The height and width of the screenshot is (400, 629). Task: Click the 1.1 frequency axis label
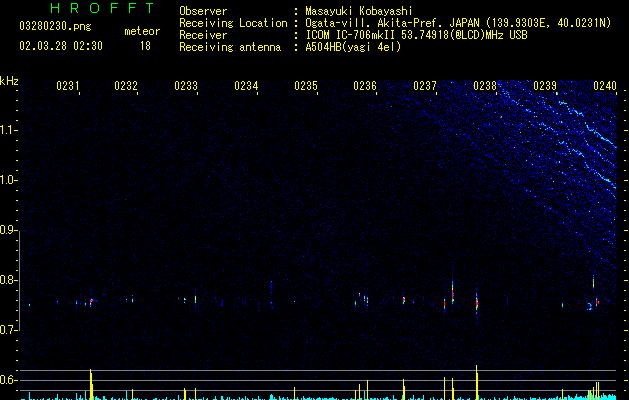point(9,130)
